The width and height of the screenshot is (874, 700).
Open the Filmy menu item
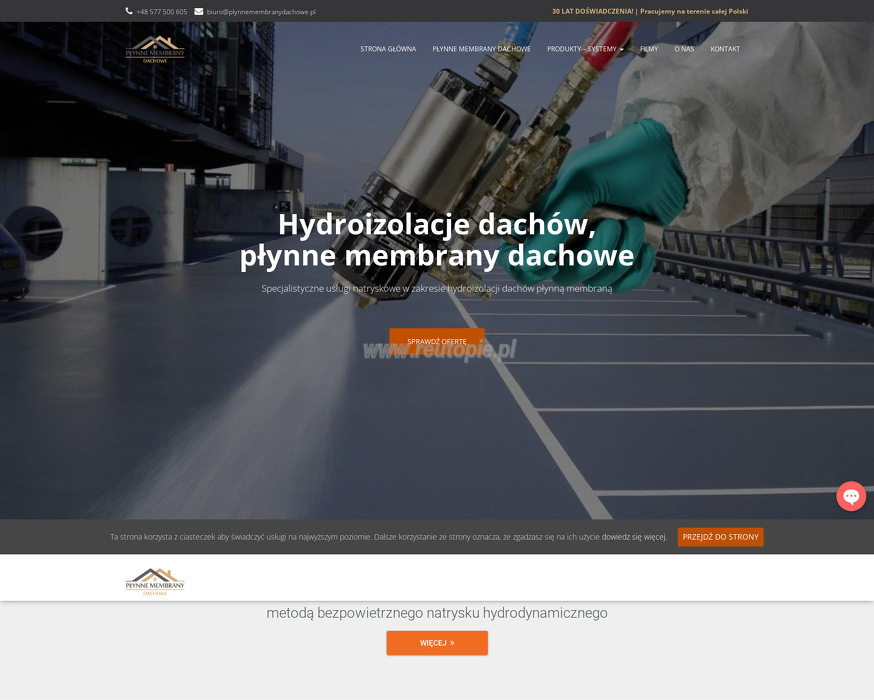click(x=649, y=49)
